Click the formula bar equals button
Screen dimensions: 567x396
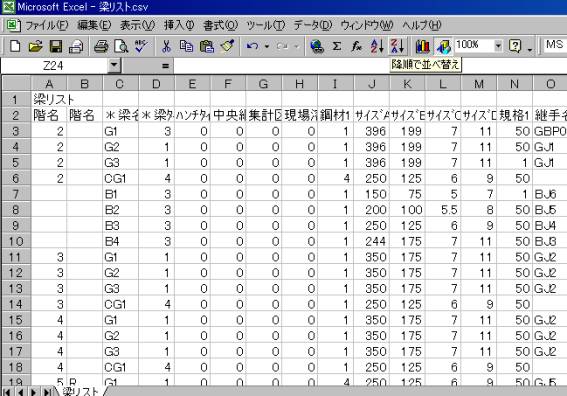[x=165, y=66]
